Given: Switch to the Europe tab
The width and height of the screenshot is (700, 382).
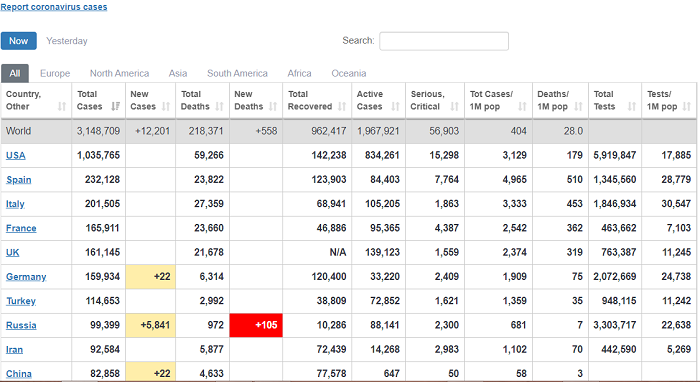Looking at the screenshot, I should (x=55, y=73).
